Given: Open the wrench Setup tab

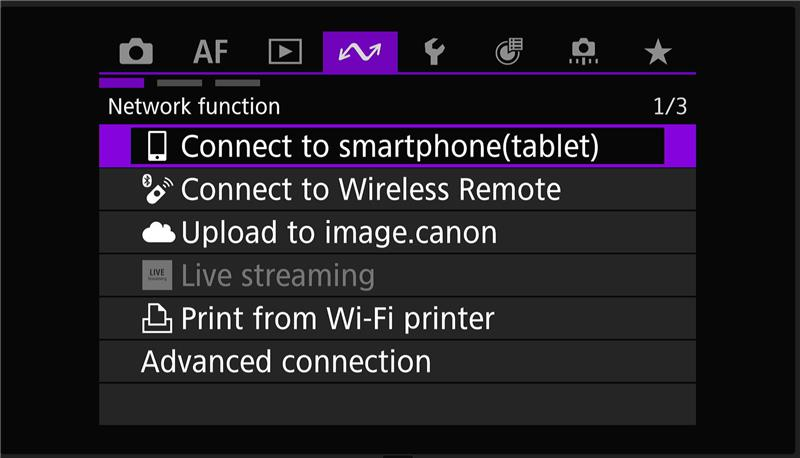Looking at the screenshot, I should click(434, 52).
